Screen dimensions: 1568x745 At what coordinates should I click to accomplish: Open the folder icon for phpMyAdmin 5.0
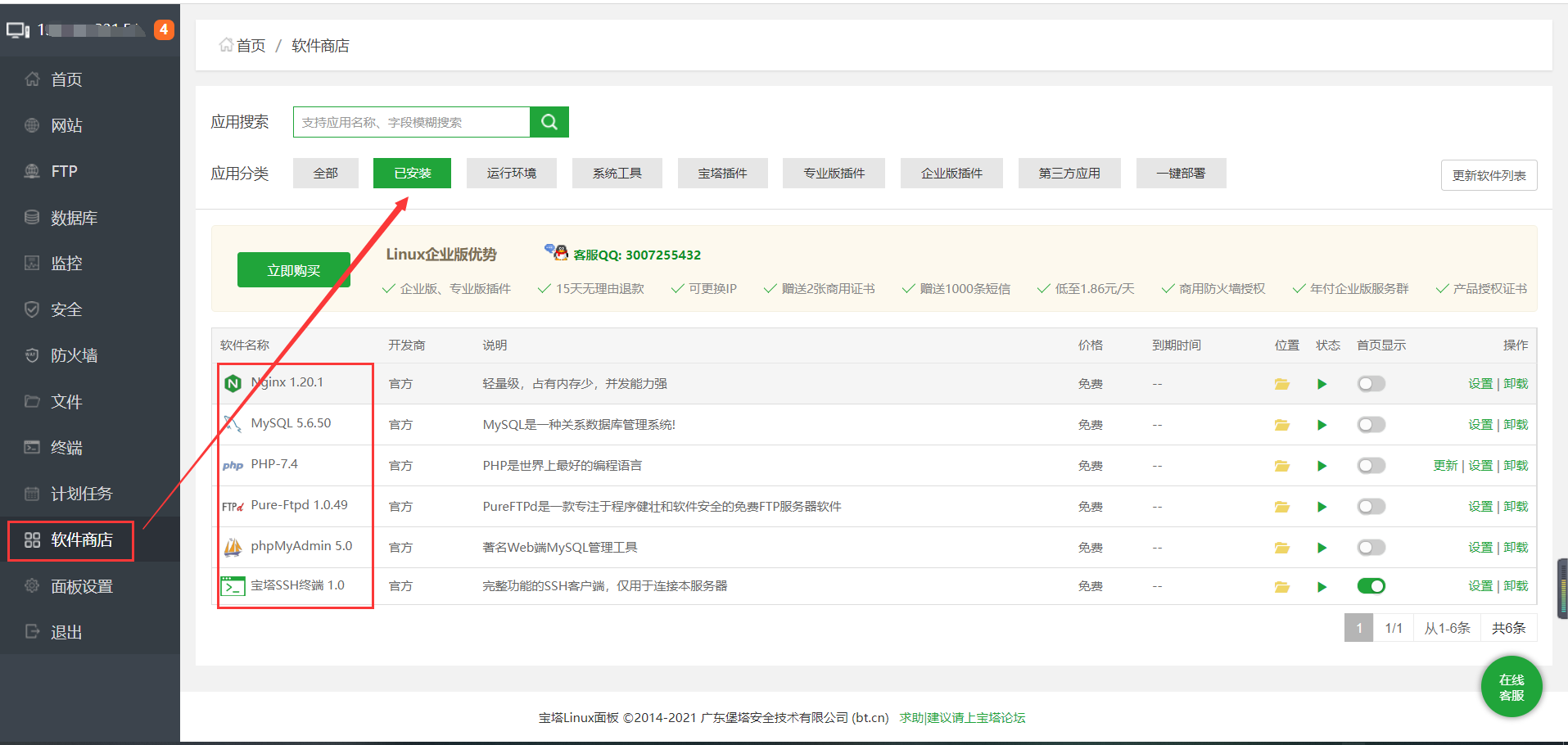pyautogui.click(x=1281, y=548)
